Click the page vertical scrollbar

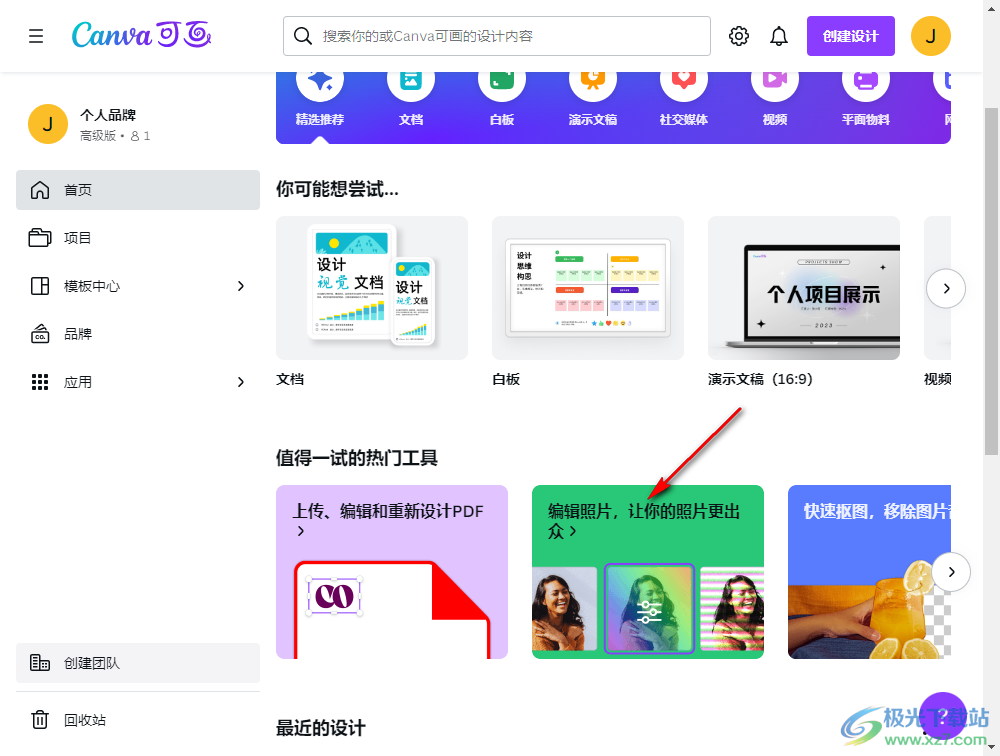pos(991,281)
